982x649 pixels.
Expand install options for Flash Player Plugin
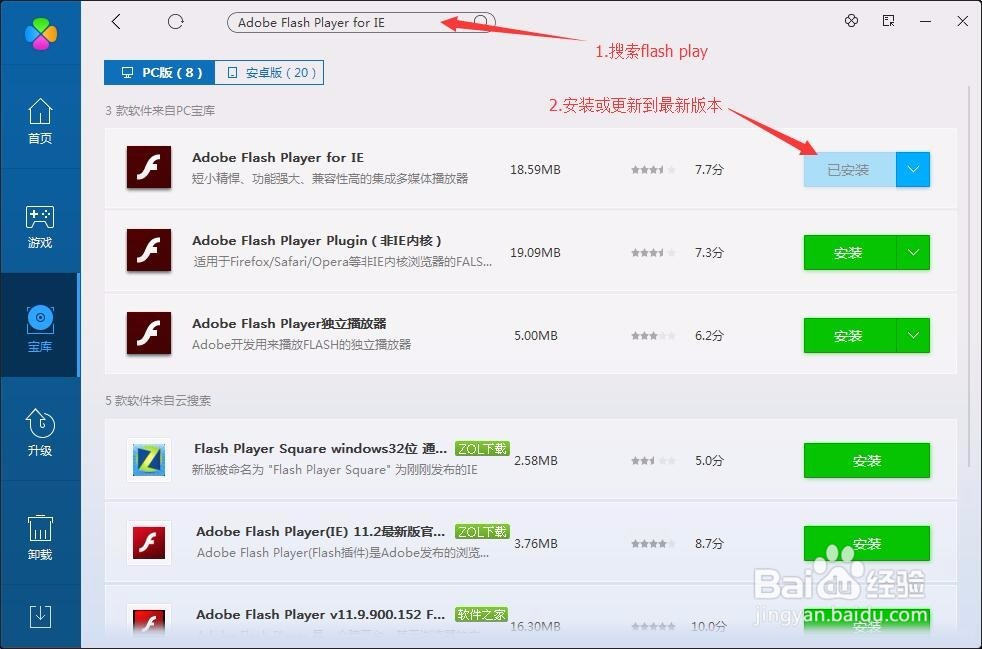pos(913,252)
